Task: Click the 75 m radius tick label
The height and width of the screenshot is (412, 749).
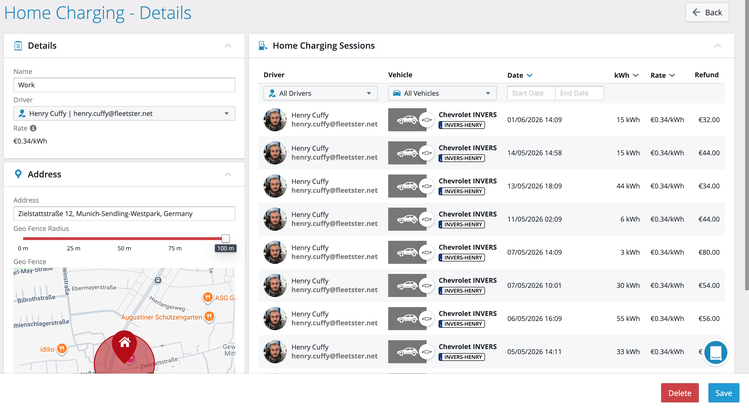Action: tap(175, 248)
